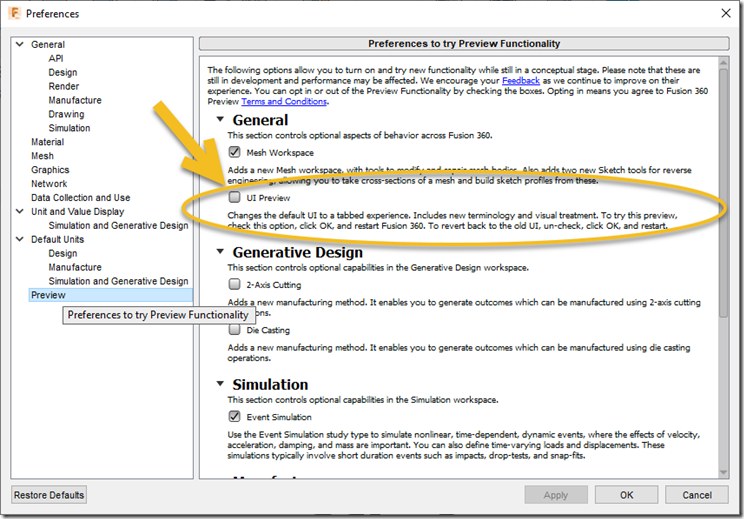Screen dimensions: 744x519
Task: Confirm with the OK button
Action: pyautogui.click(x=626, y=495)
